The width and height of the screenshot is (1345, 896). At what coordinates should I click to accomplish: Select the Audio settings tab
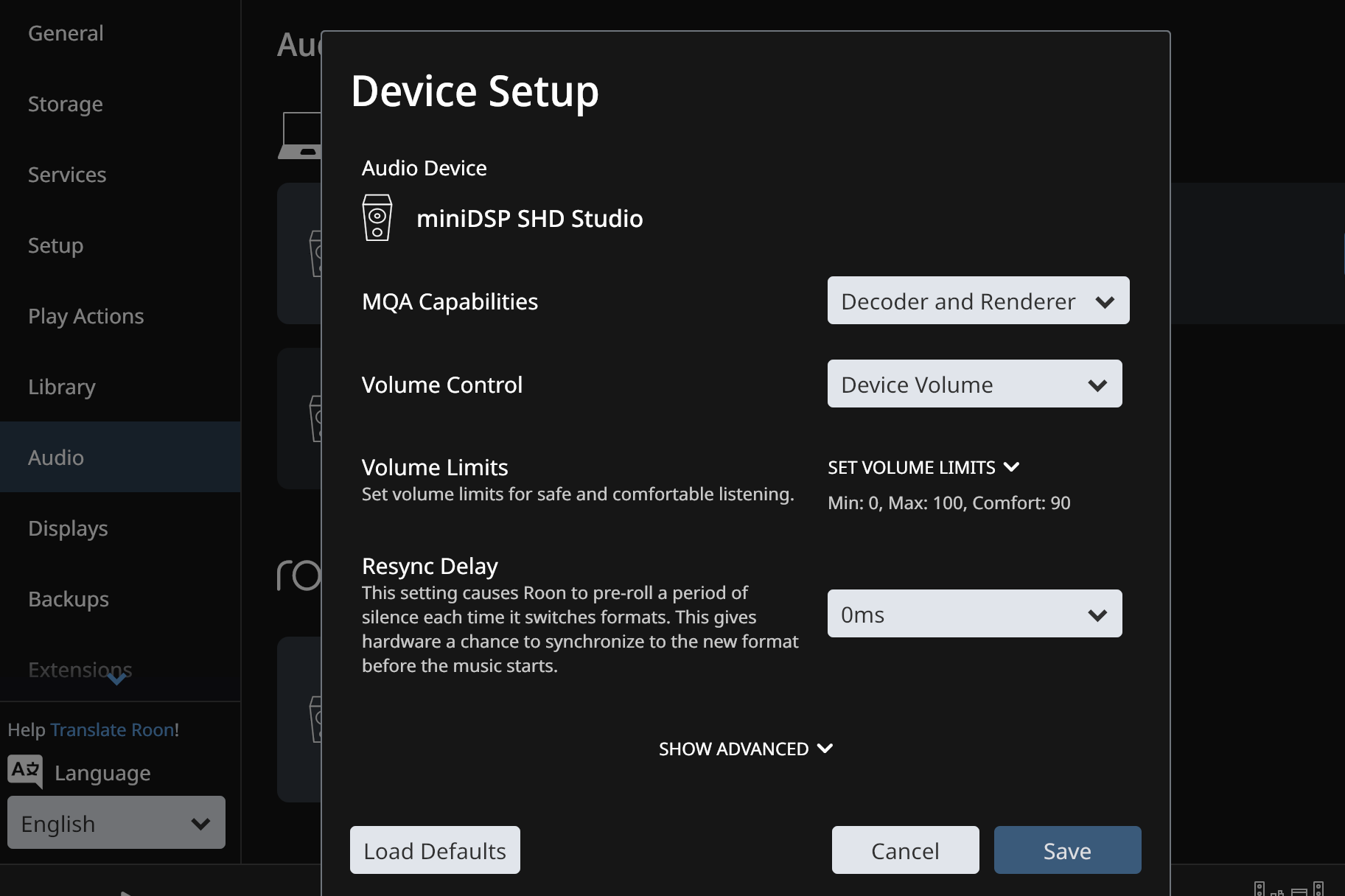point(120,457)
